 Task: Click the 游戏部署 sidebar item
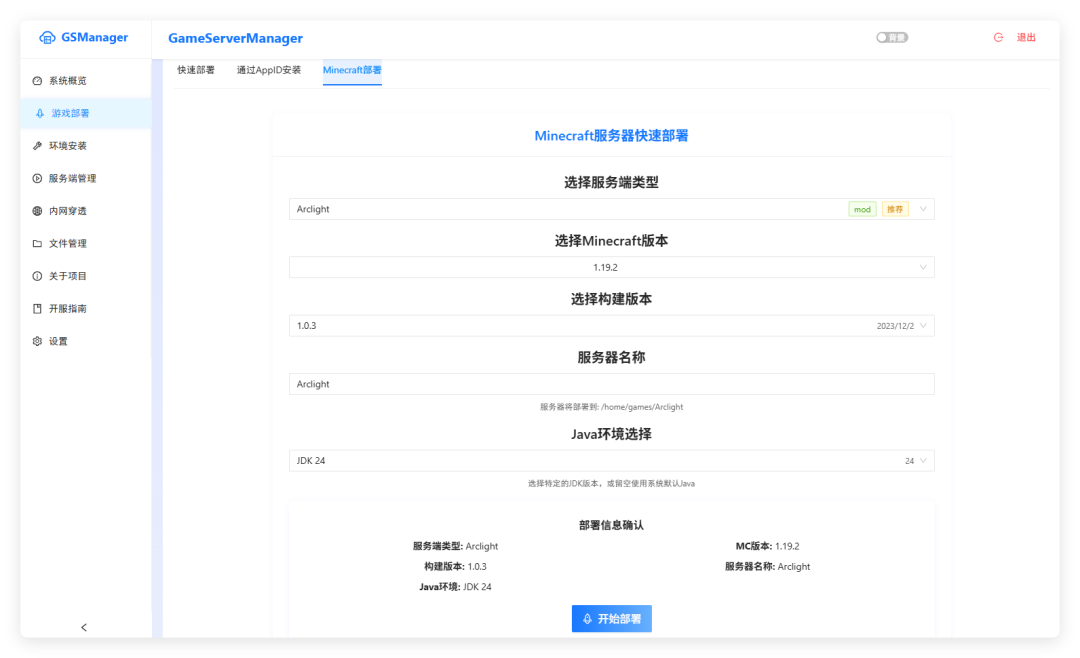[86, 113]
